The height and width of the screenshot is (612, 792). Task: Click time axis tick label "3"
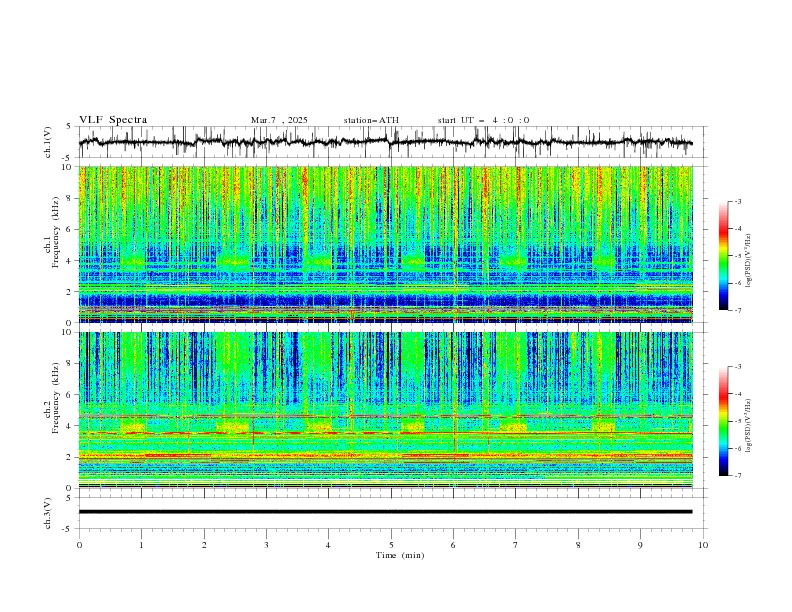266,545
